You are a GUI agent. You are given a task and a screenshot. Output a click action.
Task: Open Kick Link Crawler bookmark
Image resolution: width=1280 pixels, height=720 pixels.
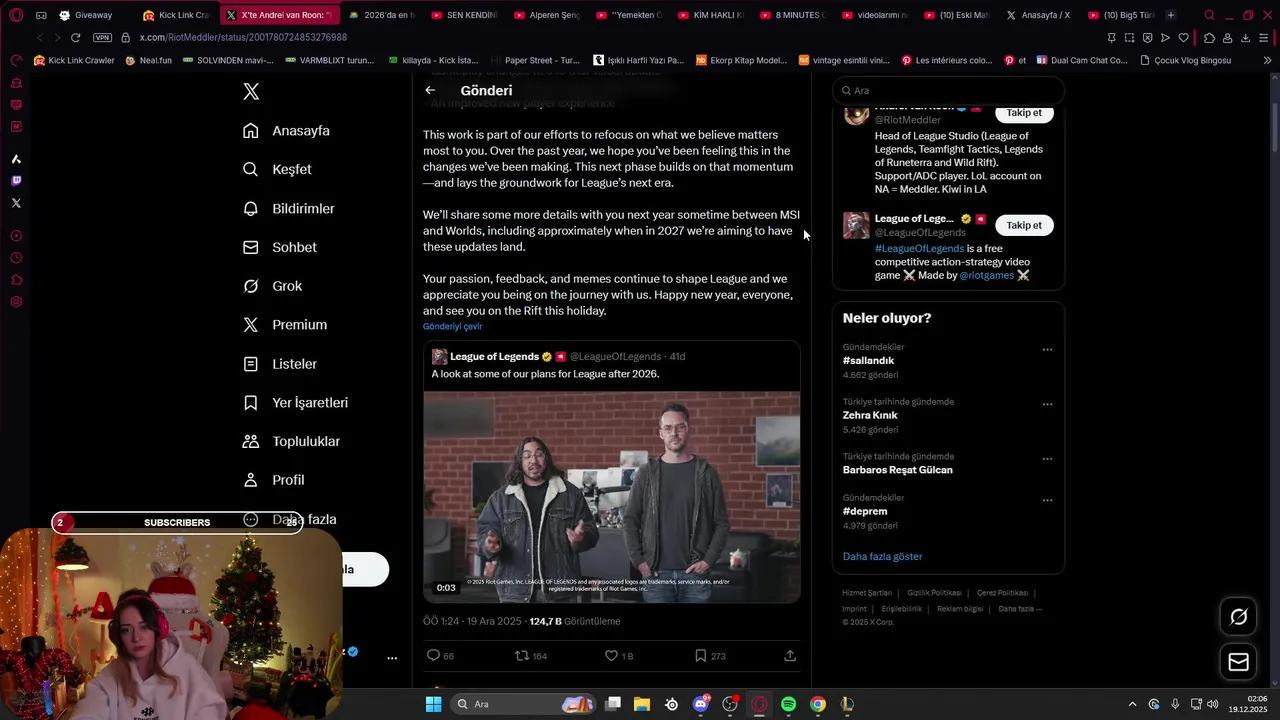74,60
